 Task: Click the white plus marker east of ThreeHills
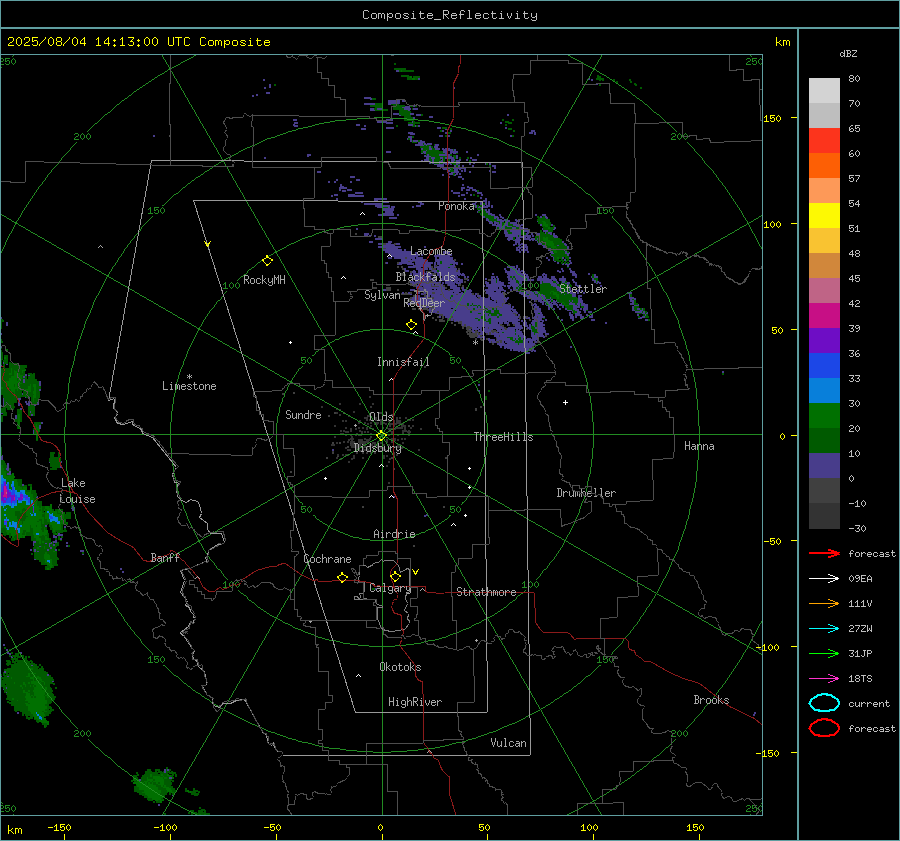point(565,402)
